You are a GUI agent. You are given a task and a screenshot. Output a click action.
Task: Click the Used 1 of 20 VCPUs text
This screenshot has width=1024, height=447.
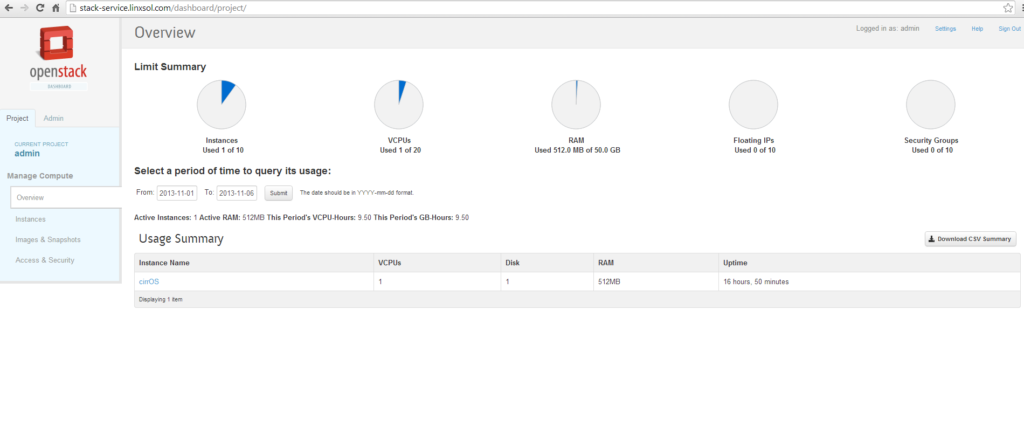point(399,150)
